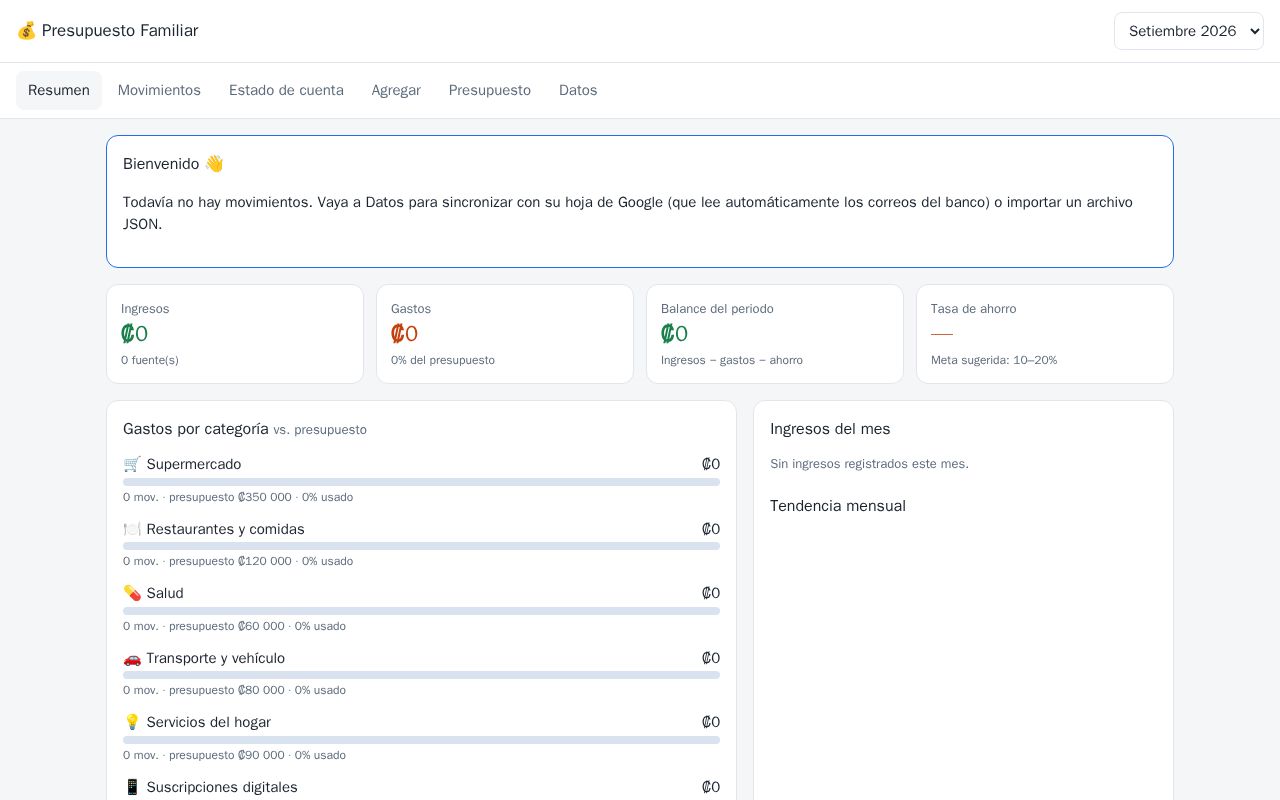The image size is (1280, 800).
Task: Open the Agregar tab
Action: [x=396, y=90]
